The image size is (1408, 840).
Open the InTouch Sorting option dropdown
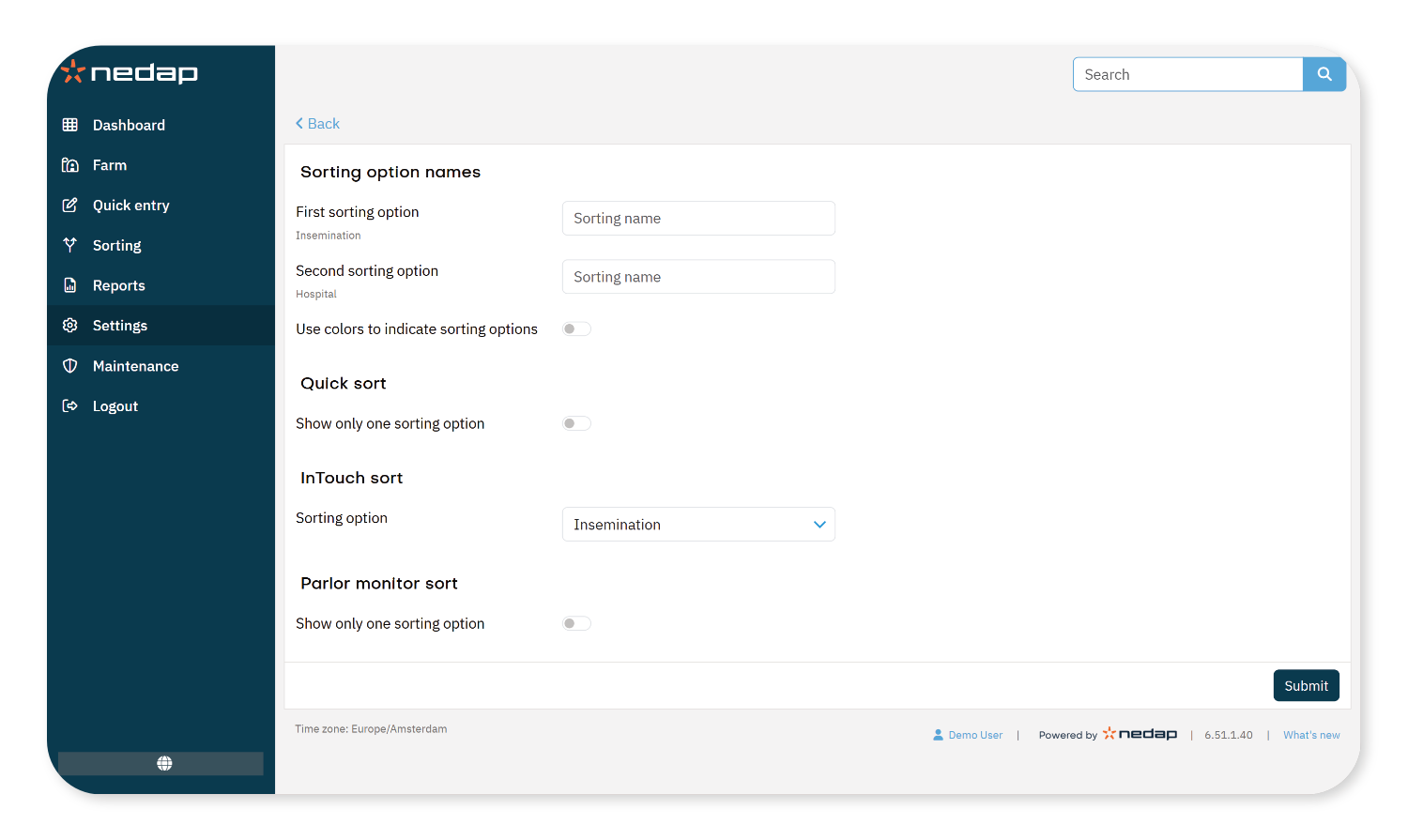tap(698, 525)
